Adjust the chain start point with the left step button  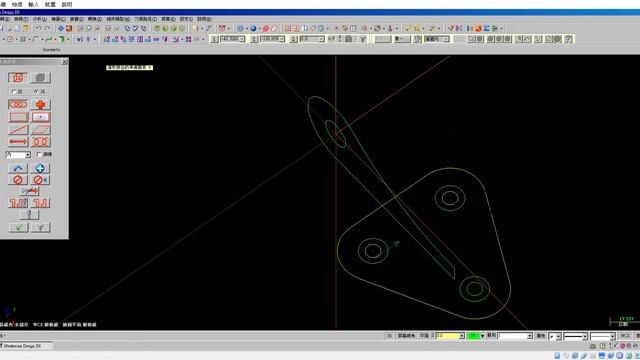pyautogui.click(x=18, y=203)
